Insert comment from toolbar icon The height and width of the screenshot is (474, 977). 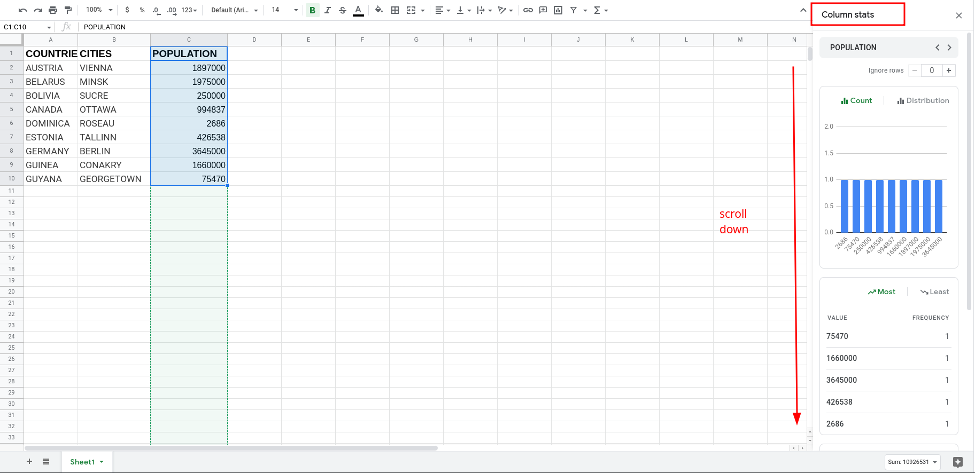(543, 10)
